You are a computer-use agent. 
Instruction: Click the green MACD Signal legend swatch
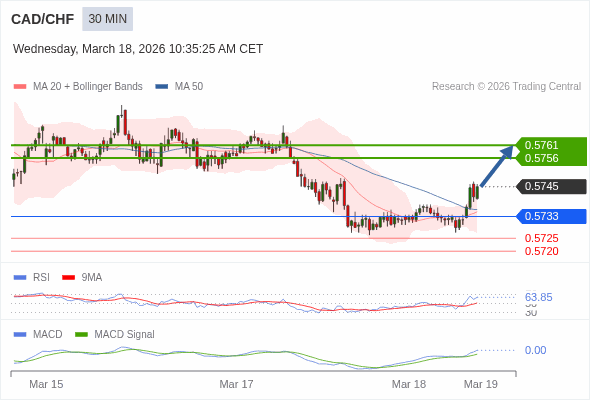click(x=81, y=335)
